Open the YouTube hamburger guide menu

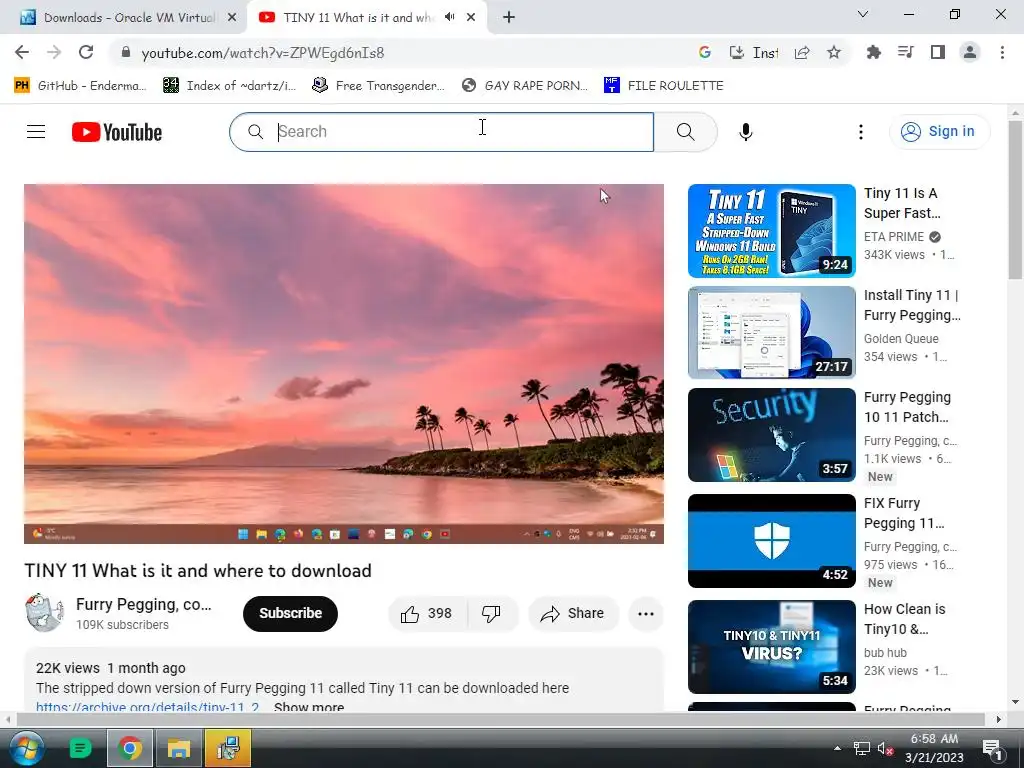36,132
